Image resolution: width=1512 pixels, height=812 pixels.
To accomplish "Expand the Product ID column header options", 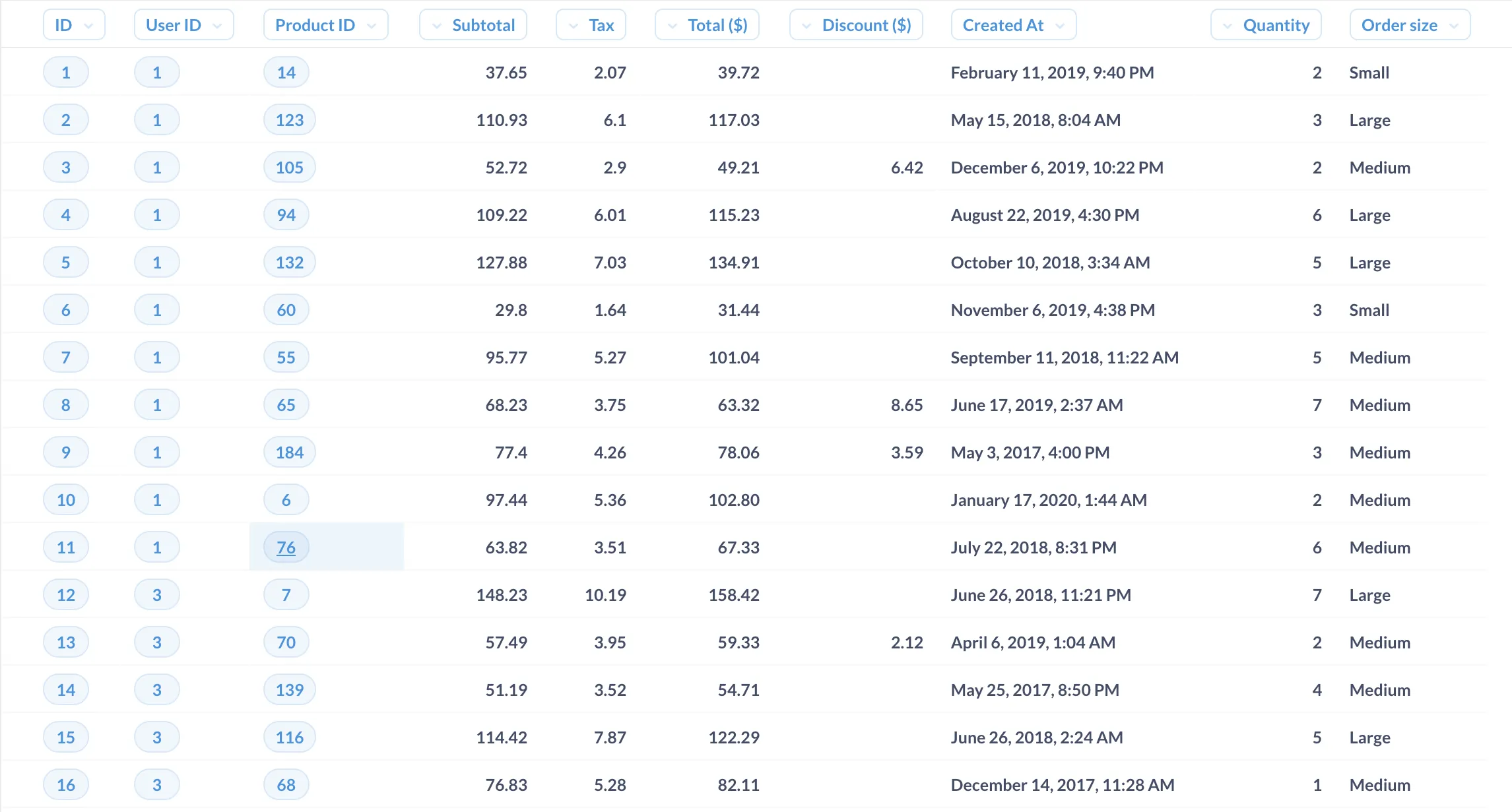I will point(325,25).
